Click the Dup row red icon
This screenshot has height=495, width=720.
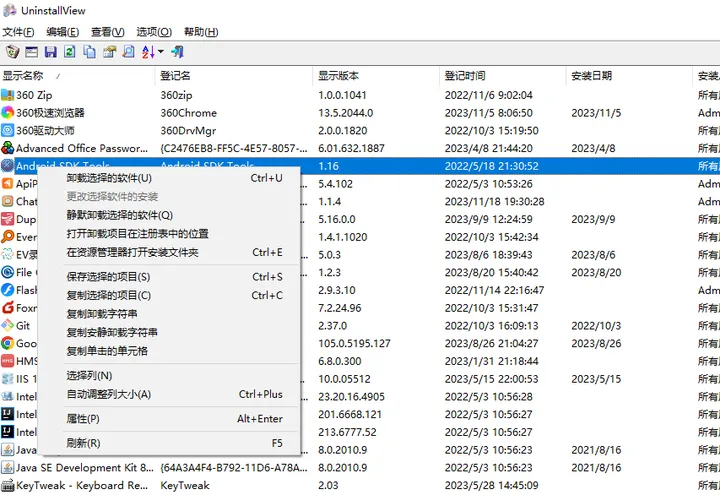tap(7, 219)
